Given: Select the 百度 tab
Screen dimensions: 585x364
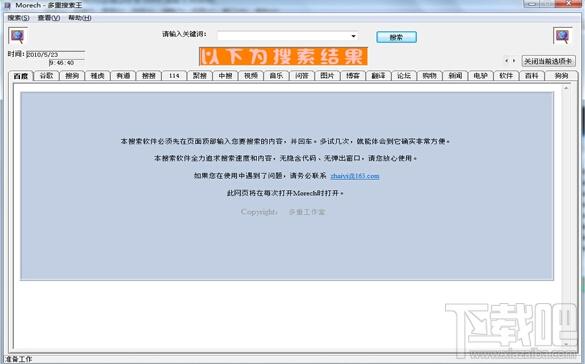Looking at the screenshot, I should [21, 76].
